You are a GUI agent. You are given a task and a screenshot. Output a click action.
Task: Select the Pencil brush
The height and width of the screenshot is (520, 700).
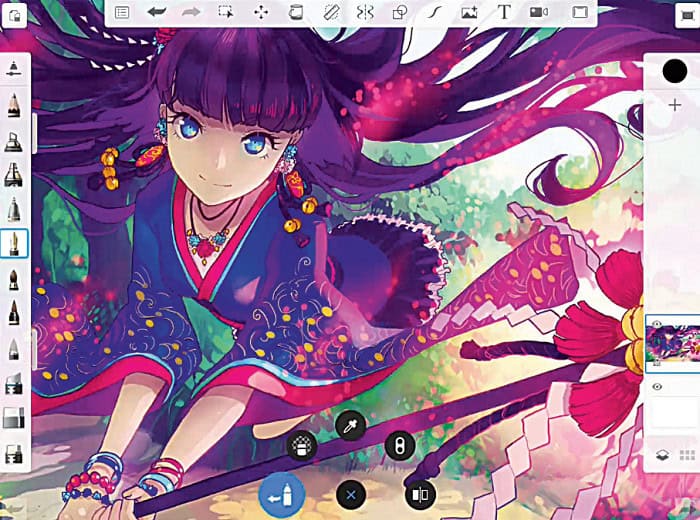[14, 105]
